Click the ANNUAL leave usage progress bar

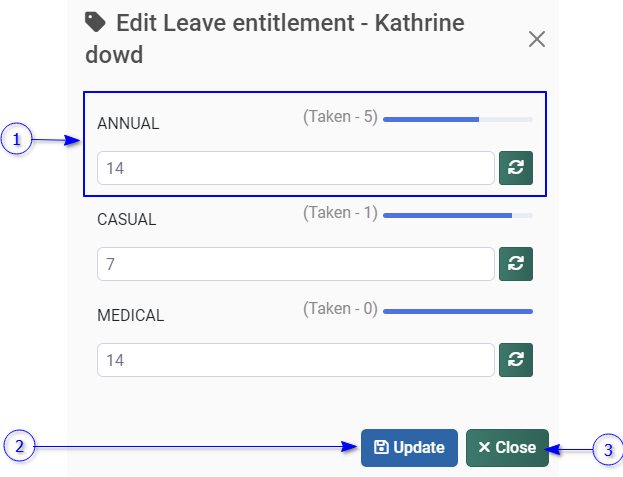tap(457, 119)
